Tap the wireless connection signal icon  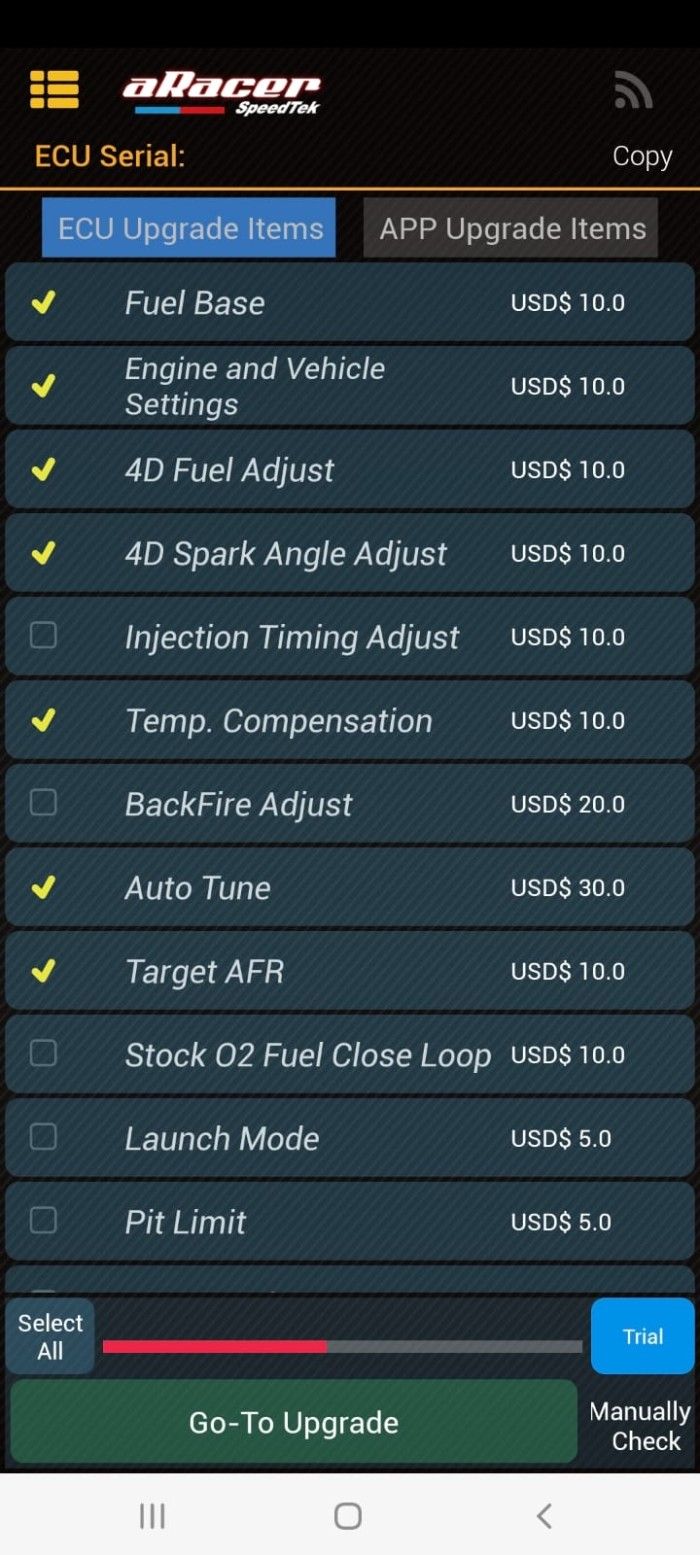pyautogui.click(x=633, y=91)
